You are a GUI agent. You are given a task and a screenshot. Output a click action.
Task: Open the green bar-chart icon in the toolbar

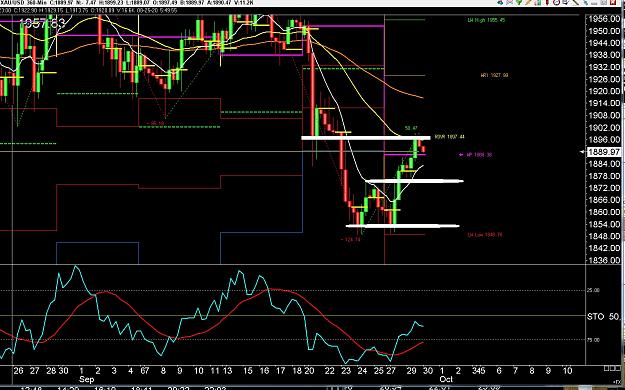538,2
